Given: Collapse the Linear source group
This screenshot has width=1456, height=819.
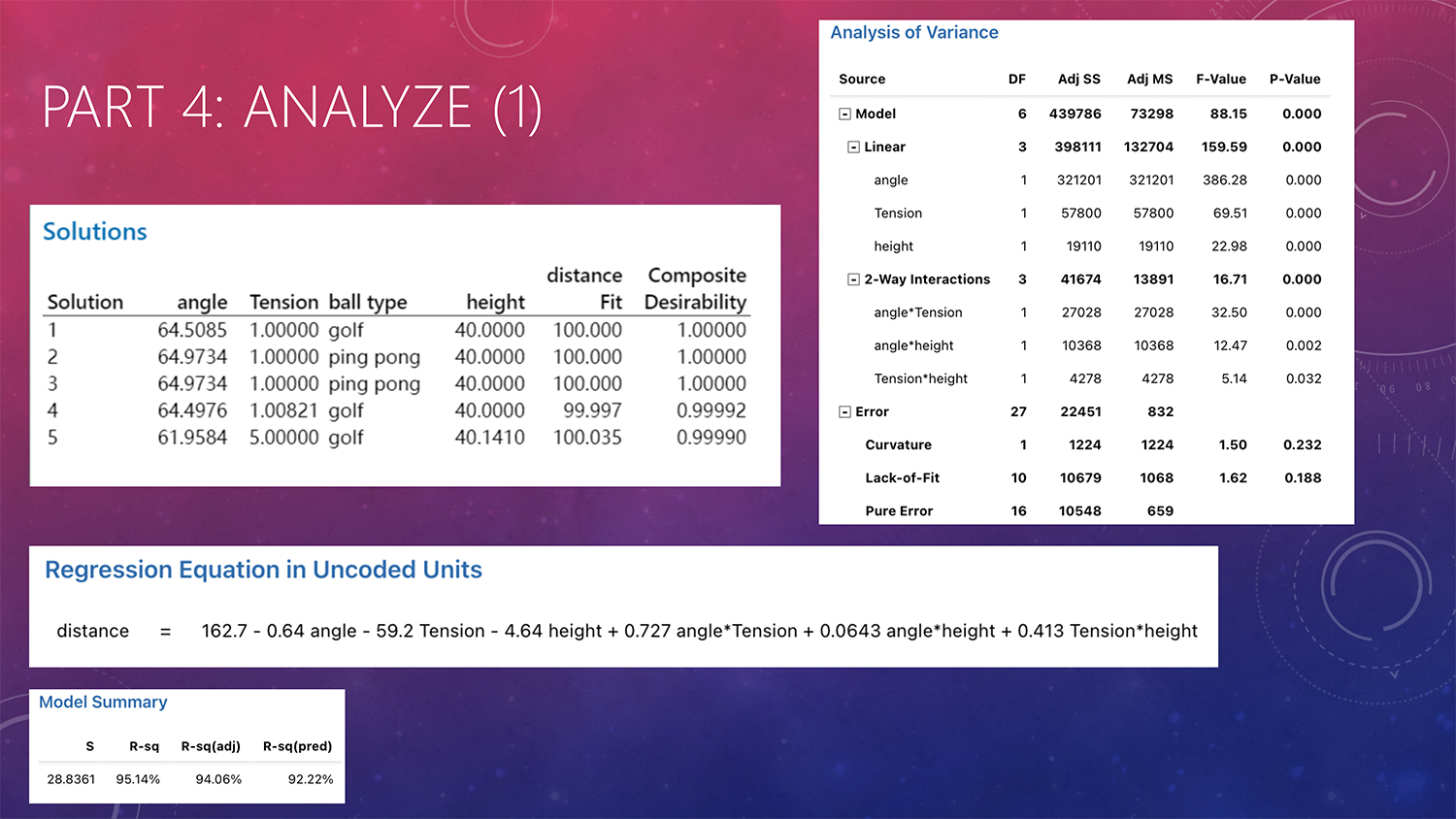Looking at the screenshot, I should (853, 147).
